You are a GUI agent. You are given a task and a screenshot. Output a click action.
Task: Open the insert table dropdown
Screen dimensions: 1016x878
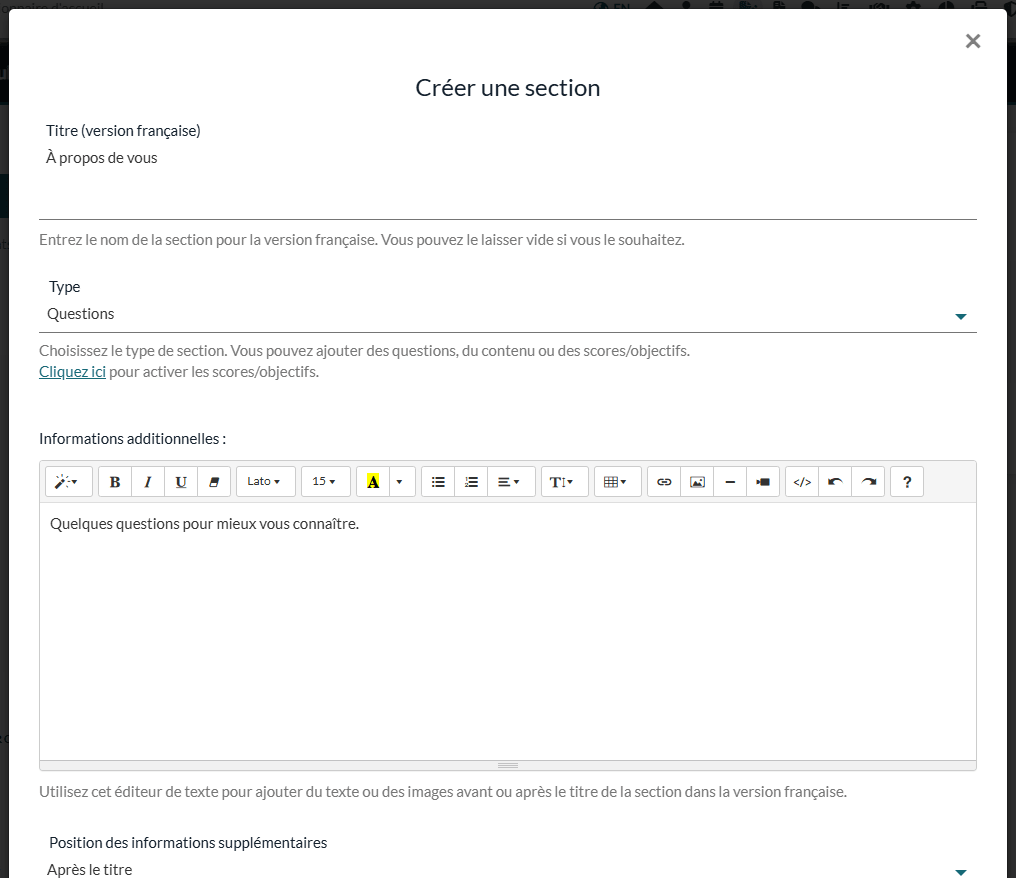618,481
